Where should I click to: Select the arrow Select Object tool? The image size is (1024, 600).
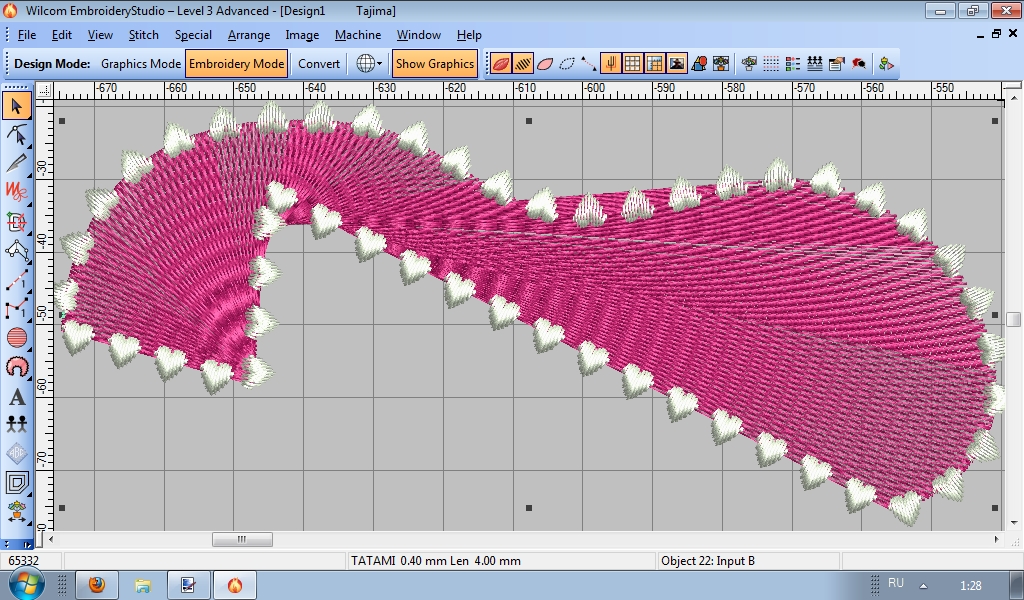(16, 105)
